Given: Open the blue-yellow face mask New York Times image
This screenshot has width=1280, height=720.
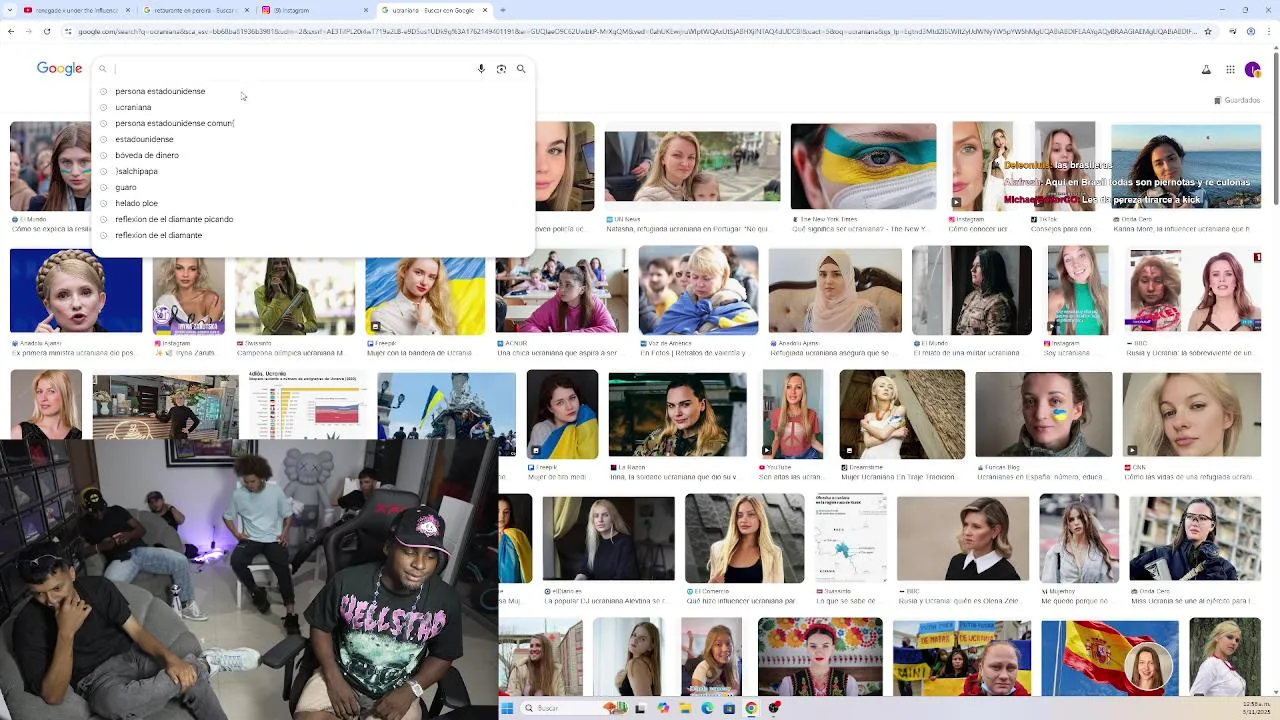Looking at the screenshot, I should (863, 166).
